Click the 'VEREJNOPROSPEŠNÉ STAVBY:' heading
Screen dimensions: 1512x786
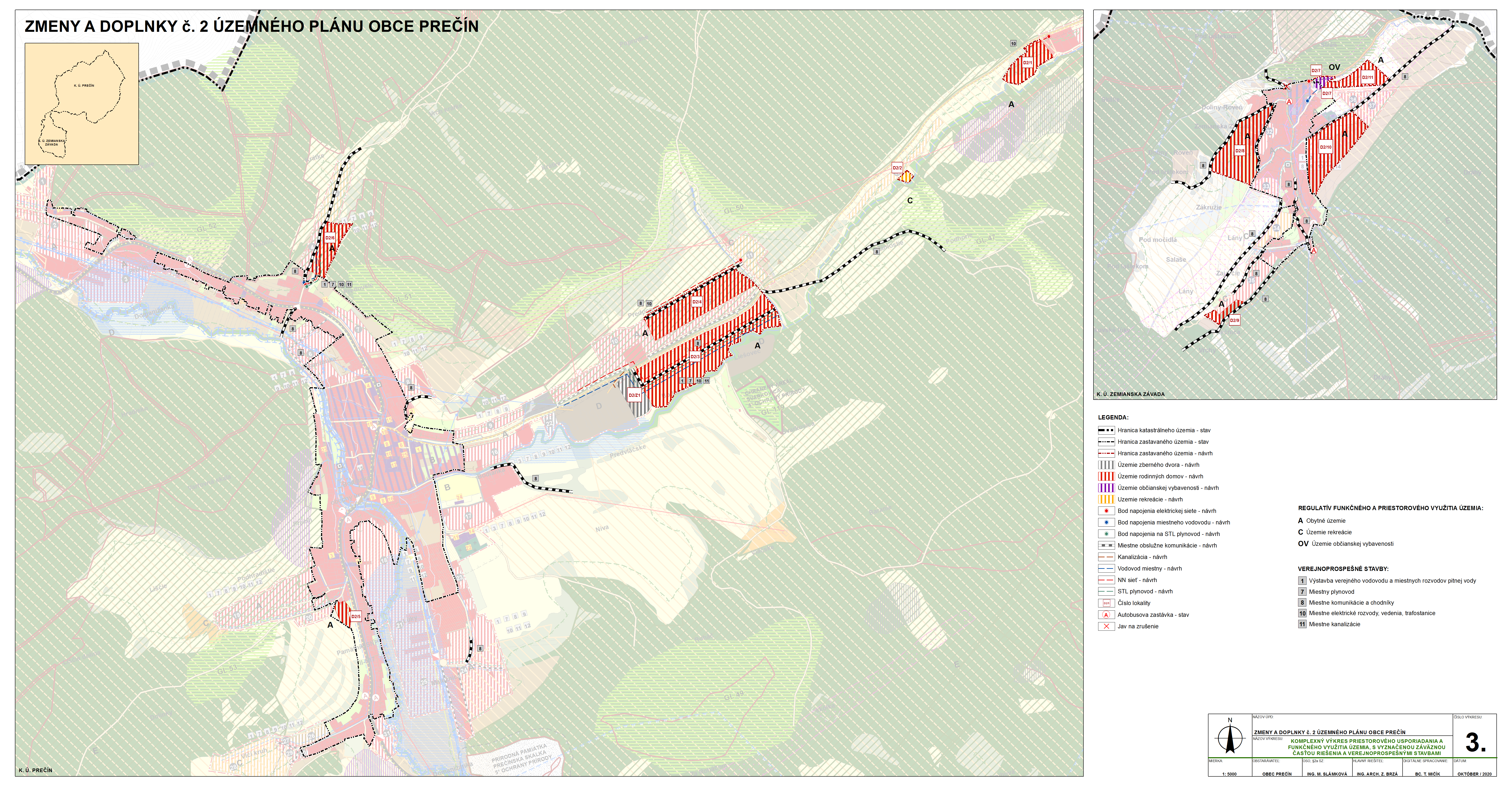(1343, 569)
